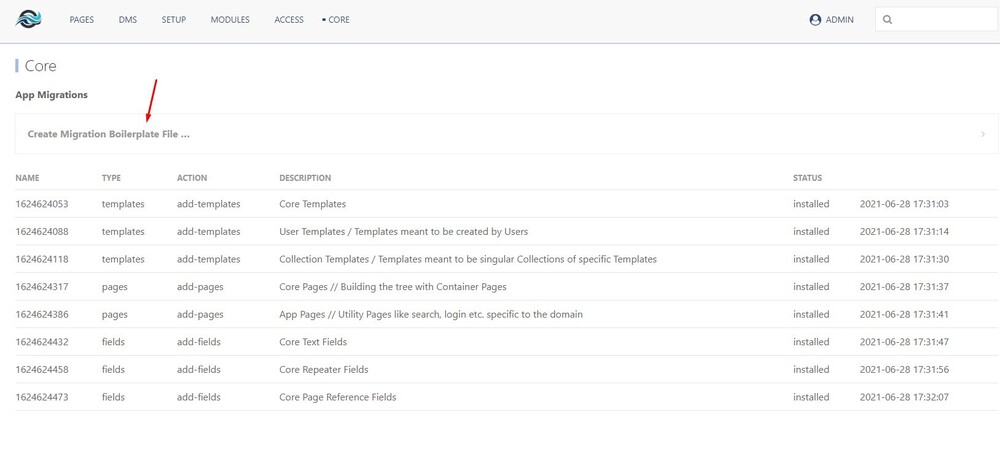Screen dimensions: 1000x455
Task: Sort table by Type column header
Action: pyautogui.click(x=111, y=178)
